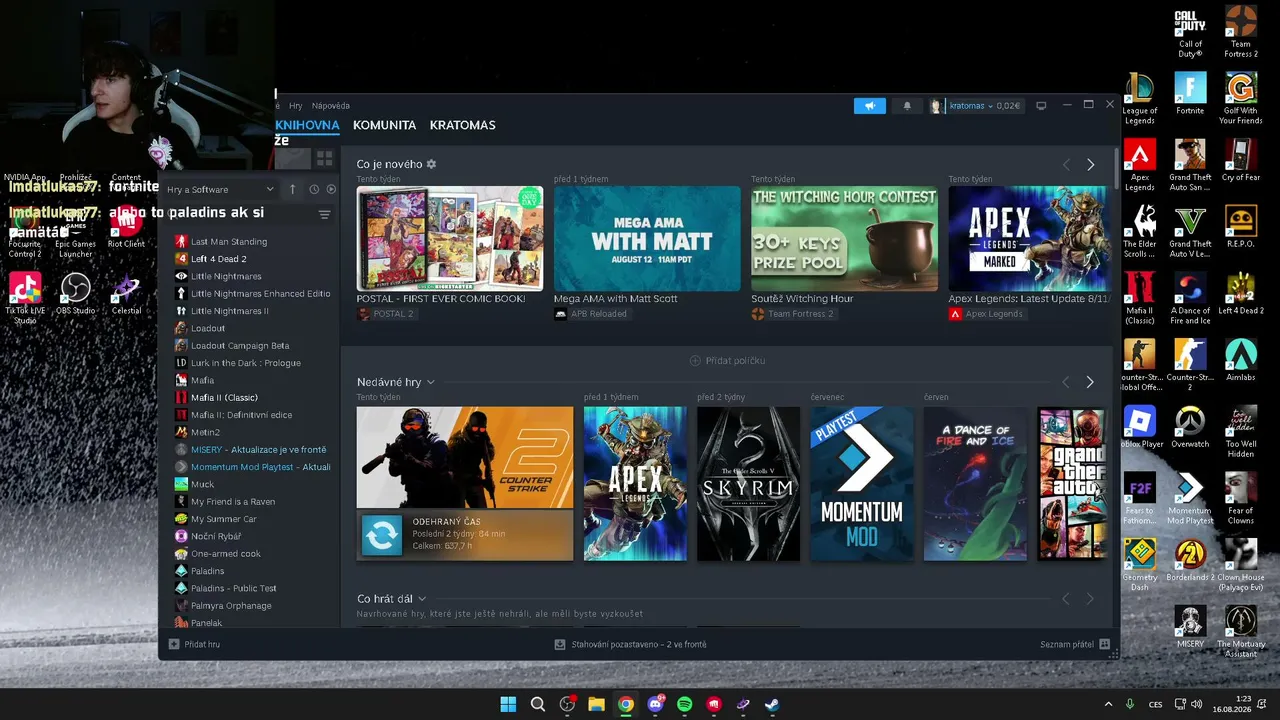The height and width of the screenshot is (720, 1280).
Task: Select Counter-Strike 2 recent game card
Action: click(465, 484)
